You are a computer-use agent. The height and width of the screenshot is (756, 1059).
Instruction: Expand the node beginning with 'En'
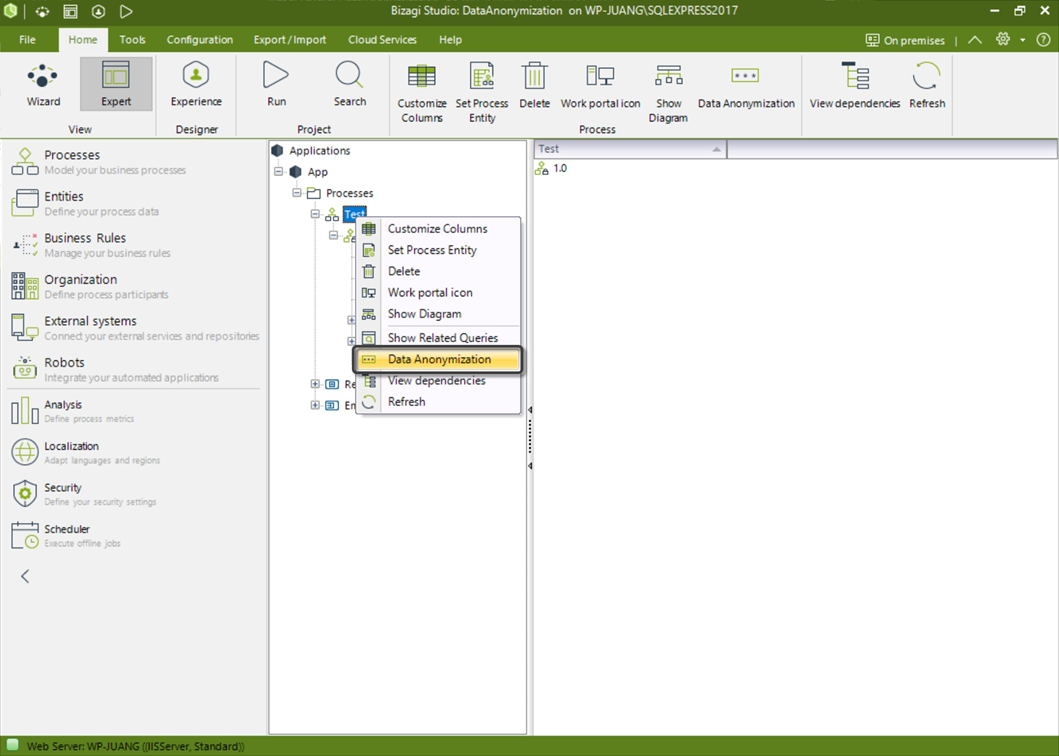coord(315,405)
